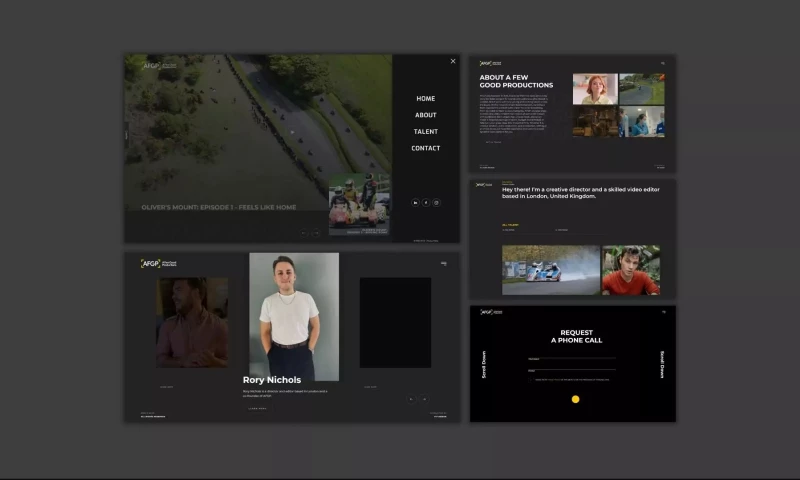Screen dimensions: 800x480
Task: Click the blonde woman thumbnail on About page
Action: coord(594,89)
